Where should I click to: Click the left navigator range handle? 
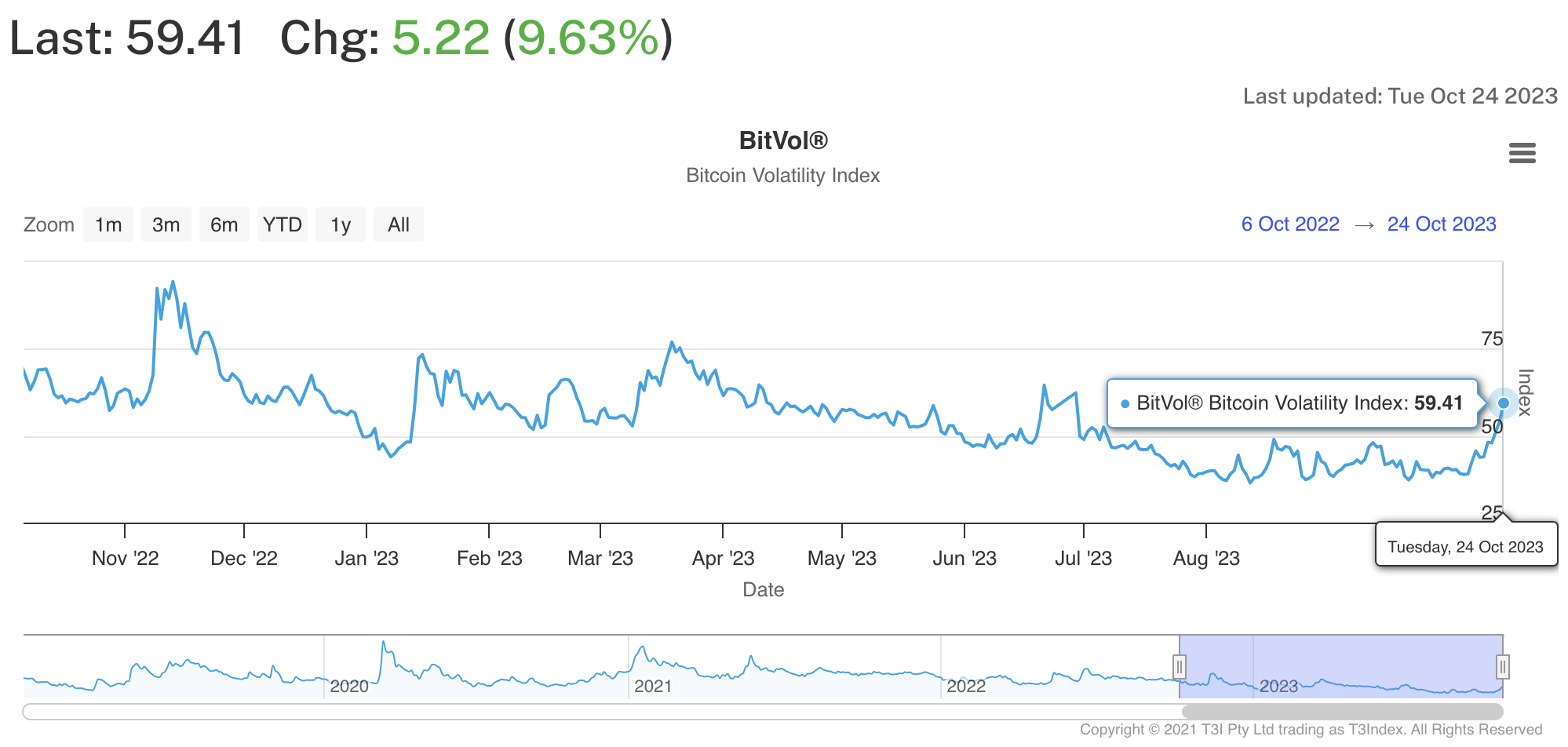(x=1179, y=667)
